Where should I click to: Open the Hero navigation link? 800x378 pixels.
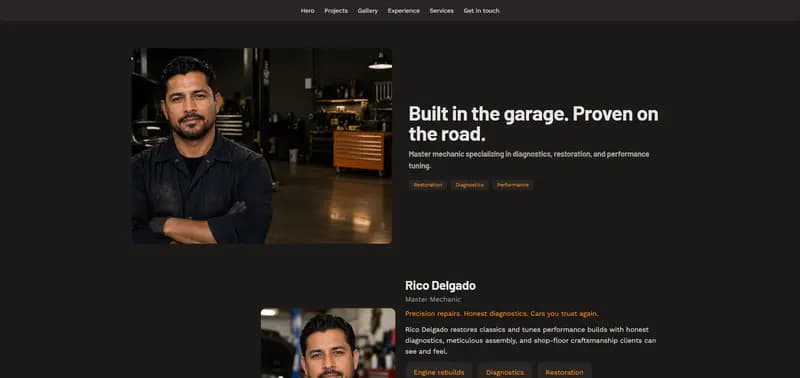pos(307,11)
